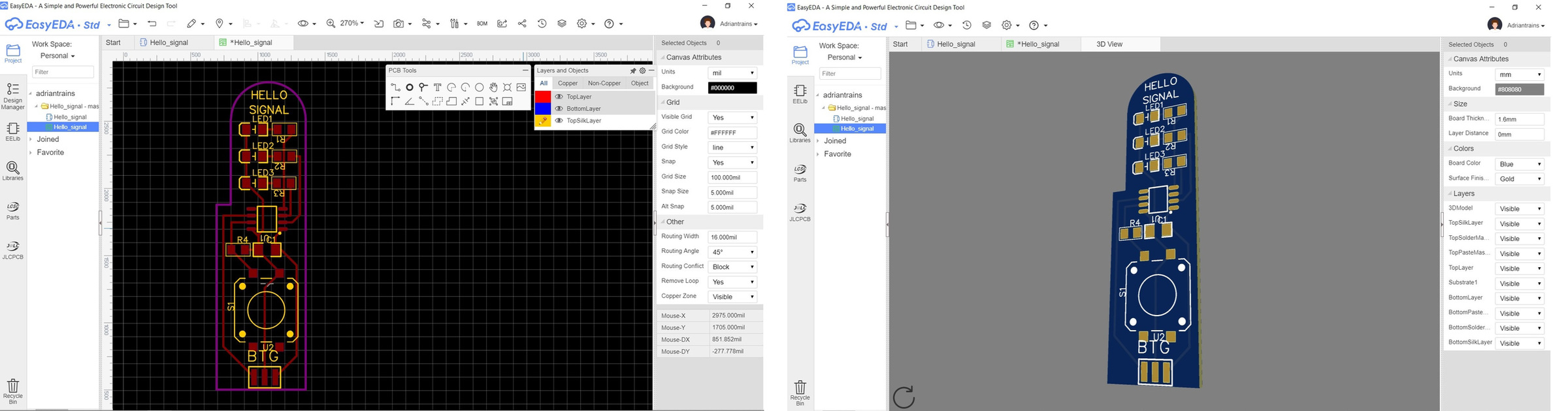
Task: Open Recycle Bin in left window sidebar
Action: tap(13, 391)
